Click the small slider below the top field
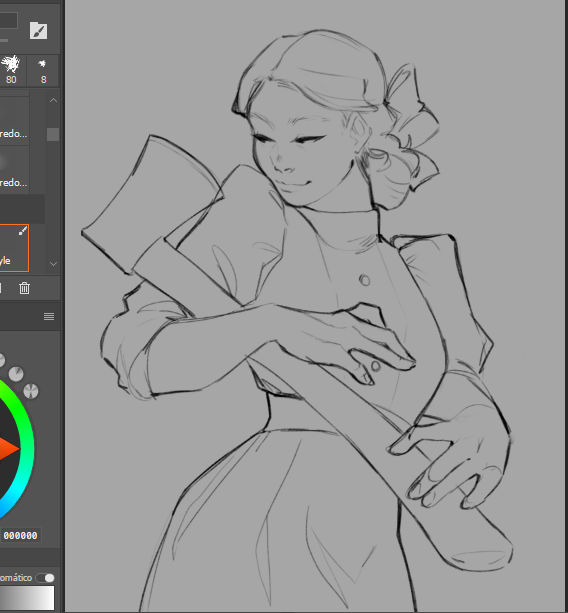 (4, 40)
